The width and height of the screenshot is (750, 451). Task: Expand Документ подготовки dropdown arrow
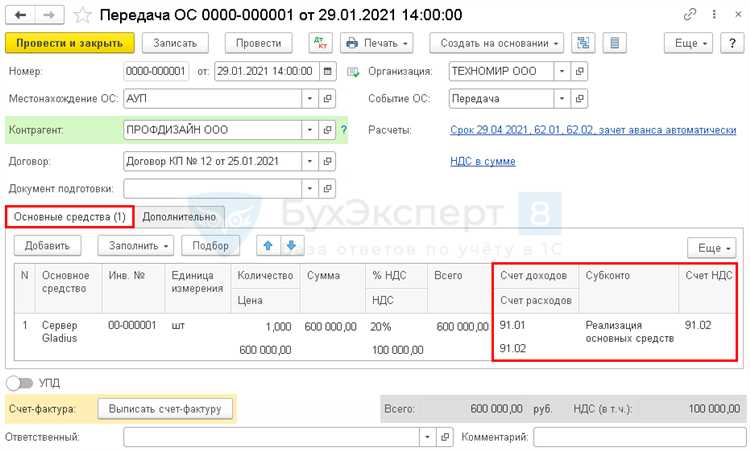tap(310, 188)
